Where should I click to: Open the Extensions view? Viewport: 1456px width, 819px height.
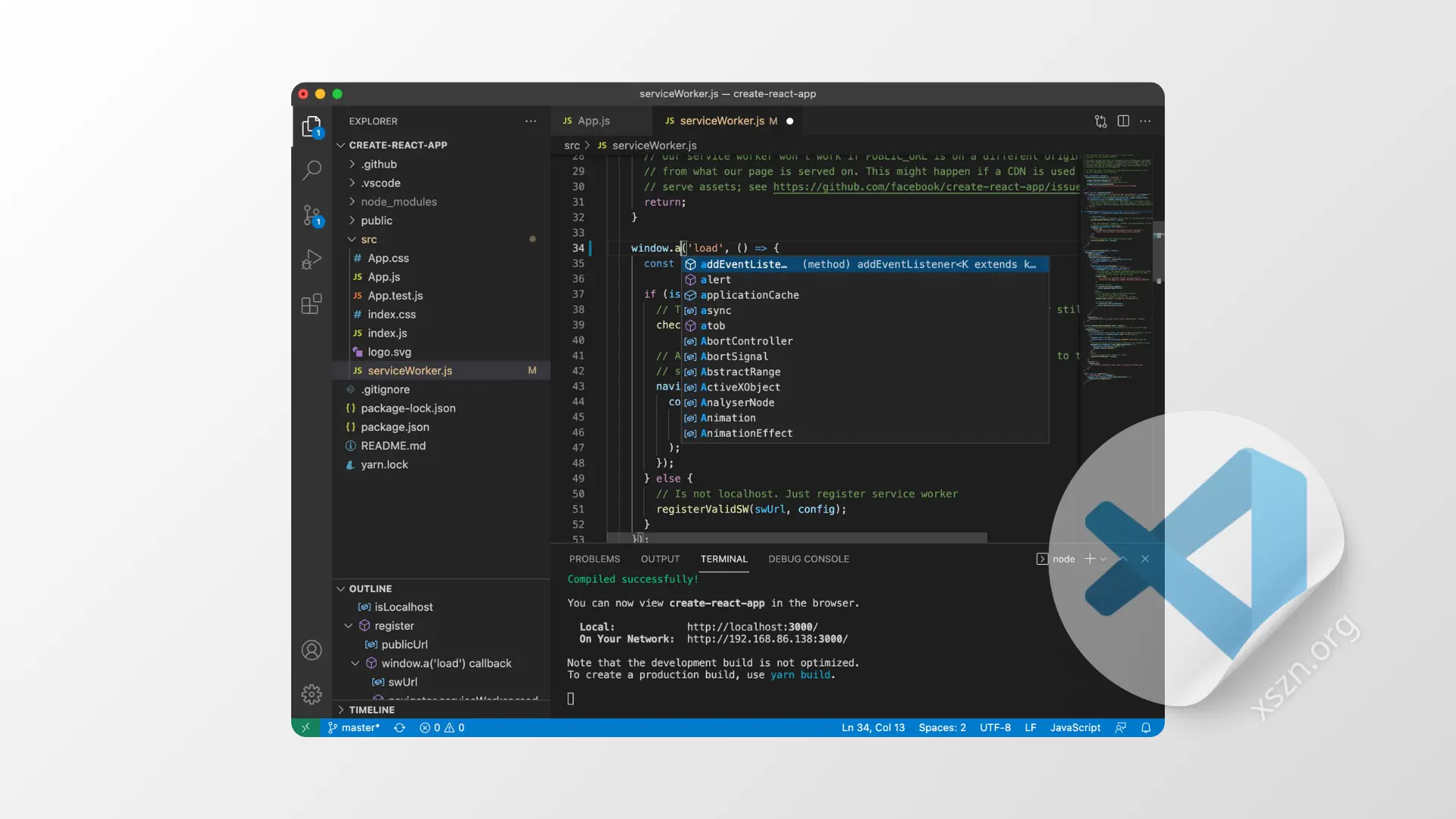[312, 304]
